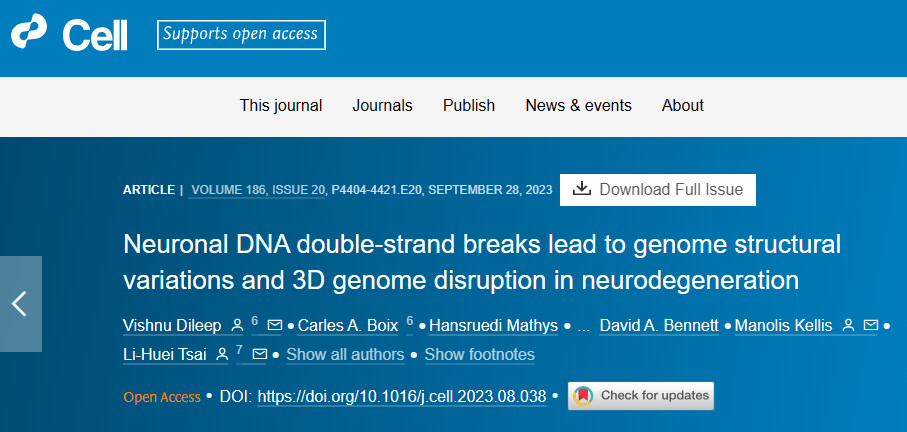
Task: Open Li-Huei Tsai's author profile icon
Action: pos(222,355)
